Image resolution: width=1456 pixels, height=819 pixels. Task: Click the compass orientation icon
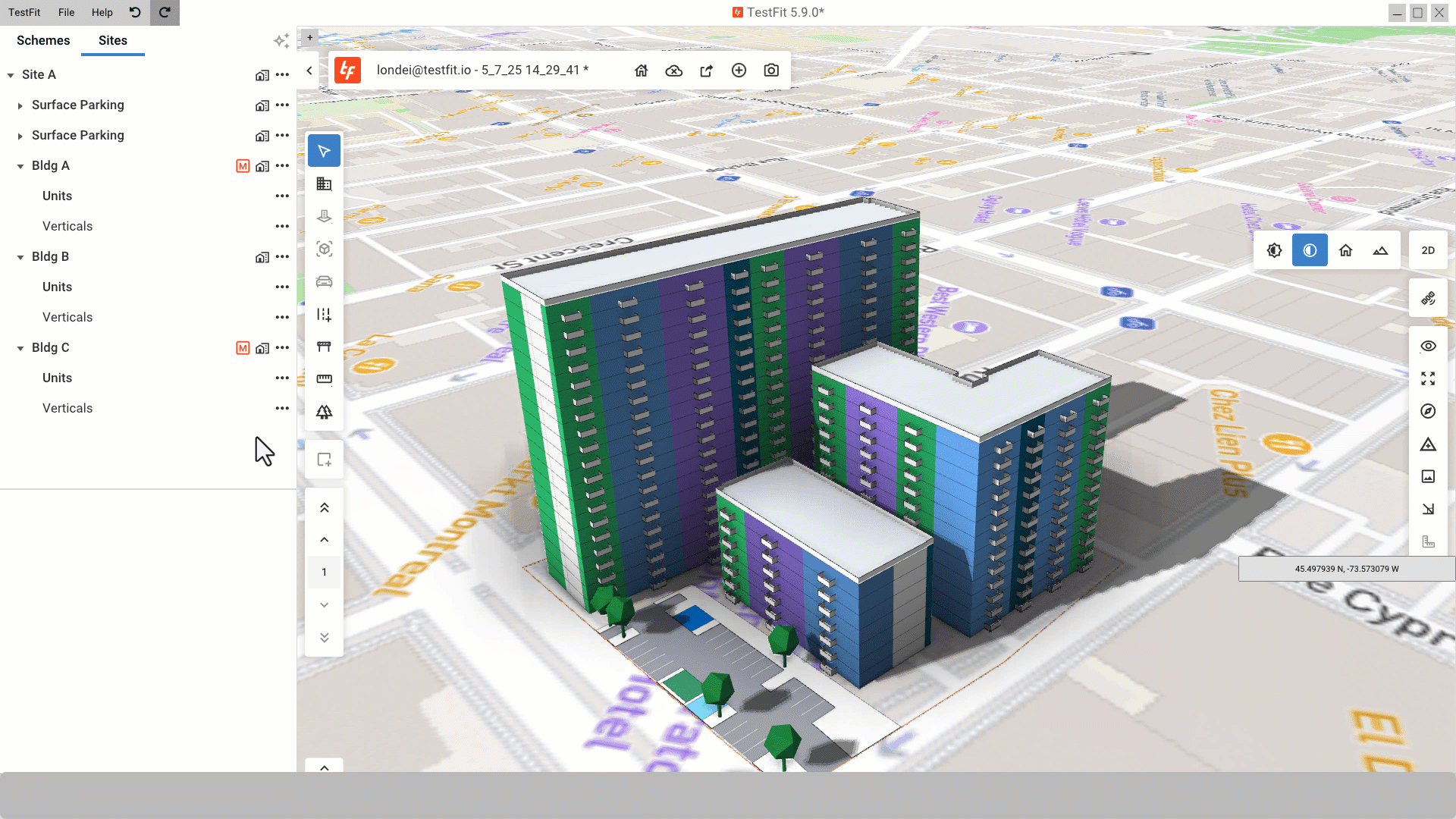click(1428, 412)
